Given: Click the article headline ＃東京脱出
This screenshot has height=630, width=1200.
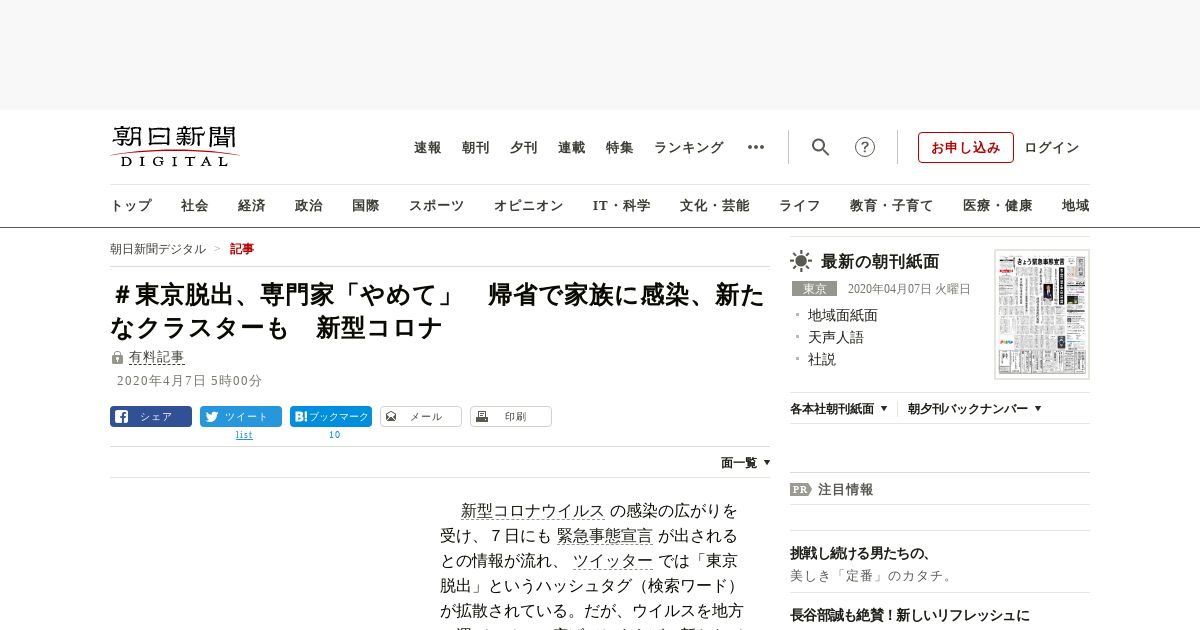Looking at the screenshot, I should (x=437, y=311).
